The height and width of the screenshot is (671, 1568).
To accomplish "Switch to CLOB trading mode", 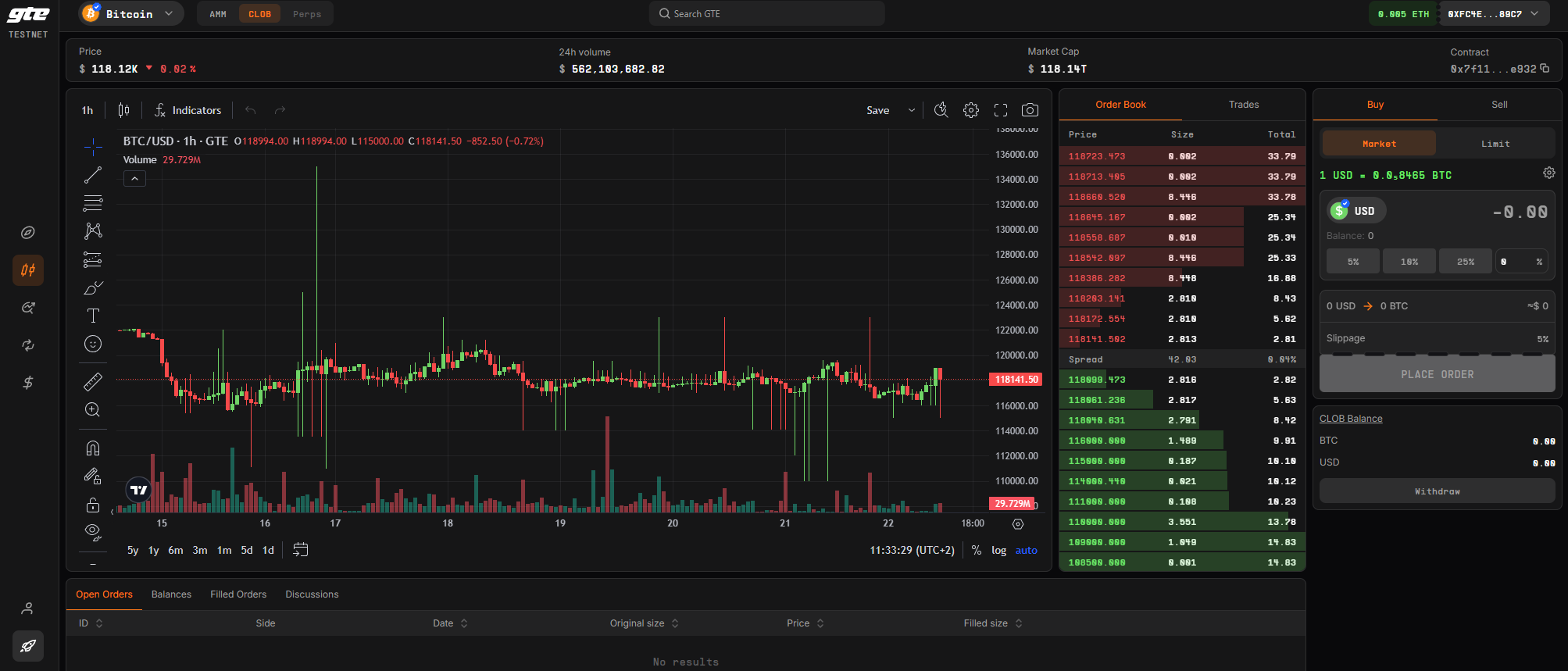I will click(259, 14).
